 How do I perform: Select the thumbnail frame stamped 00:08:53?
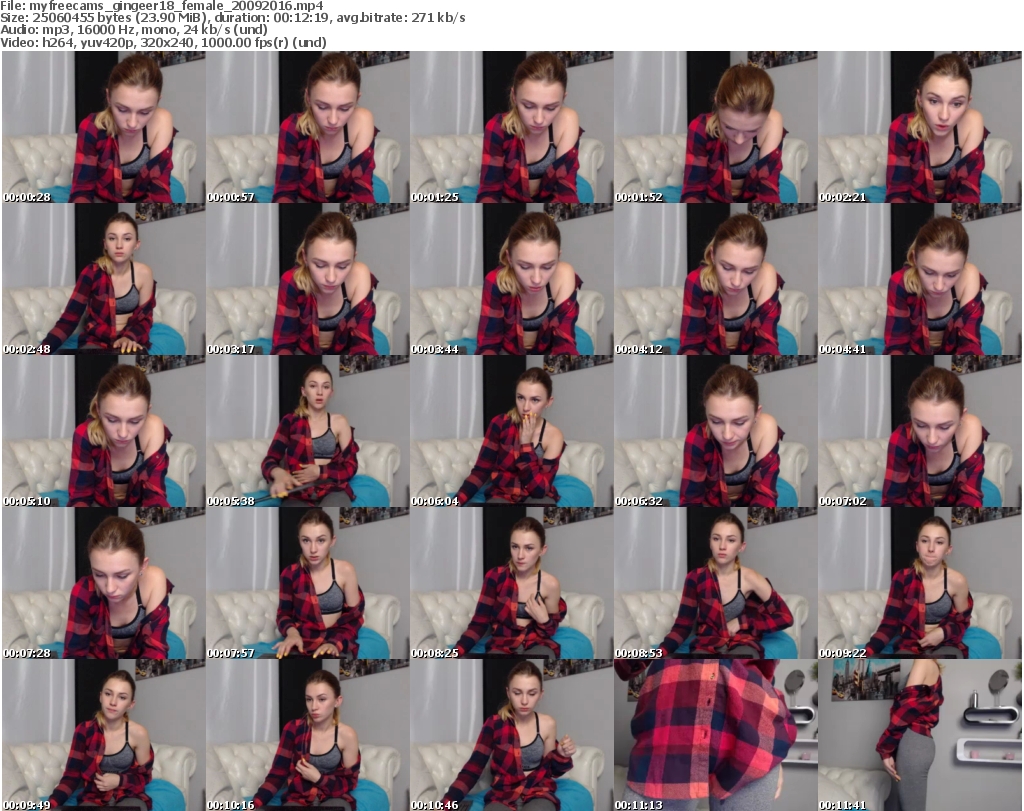(x=716, y=584)
